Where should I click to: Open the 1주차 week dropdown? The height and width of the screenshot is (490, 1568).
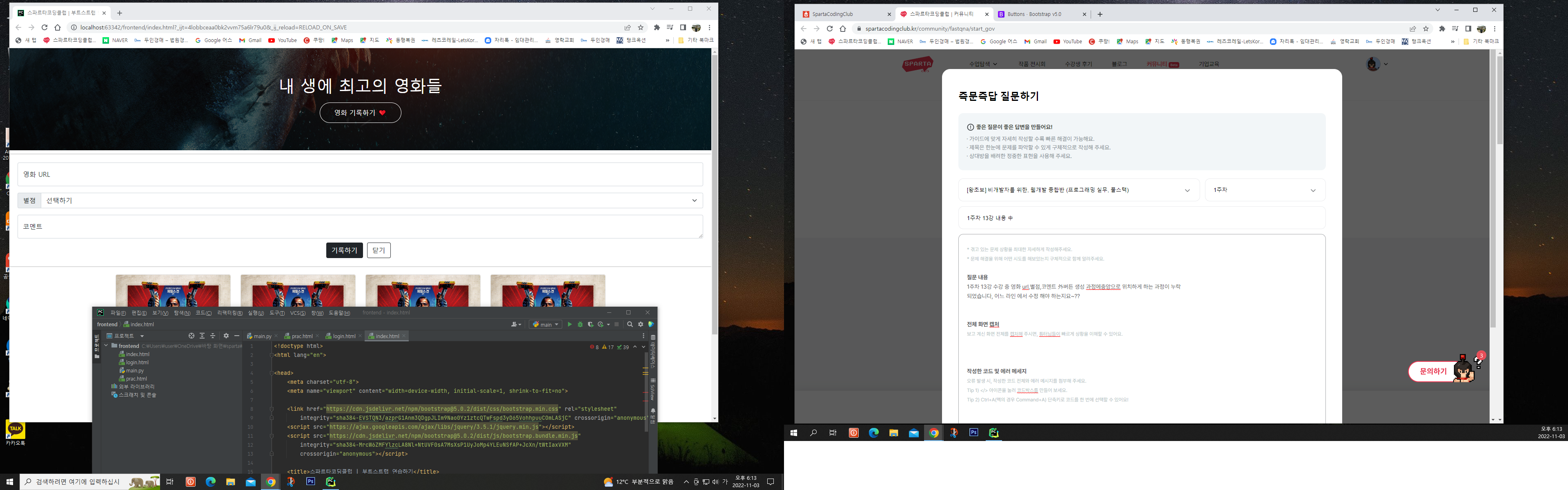pyautogui.click(x=1265, y=190)
